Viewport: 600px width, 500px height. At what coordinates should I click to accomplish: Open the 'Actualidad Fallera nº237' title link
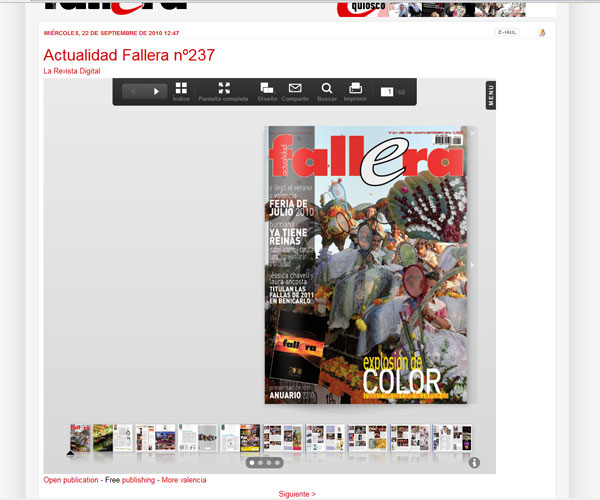(x=128, y=55)
